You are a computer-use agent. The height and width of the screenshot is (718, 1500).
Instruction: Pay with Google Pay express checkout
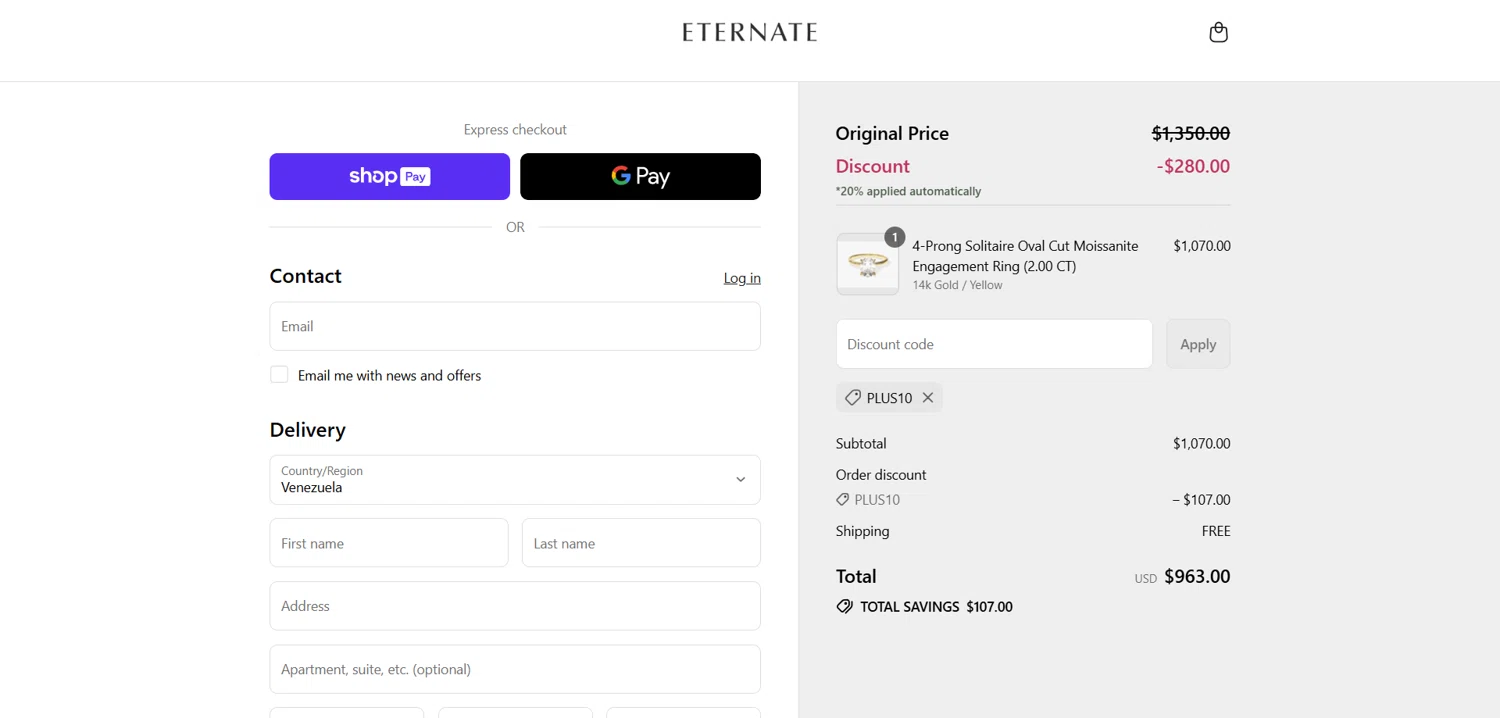640,176
